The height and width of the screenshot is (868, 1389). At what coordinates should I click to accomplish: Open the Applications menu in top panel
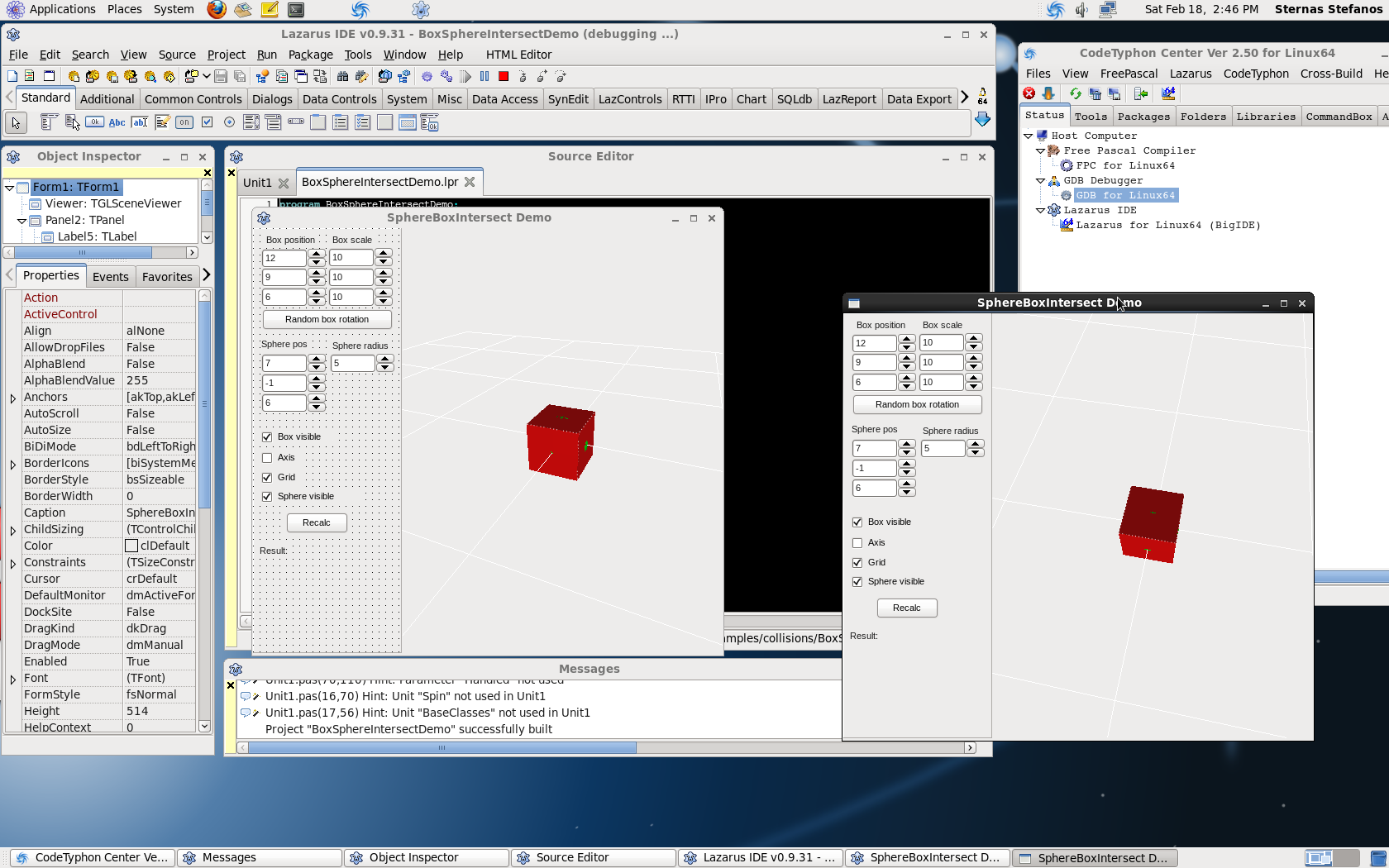(x=50, y=9)
